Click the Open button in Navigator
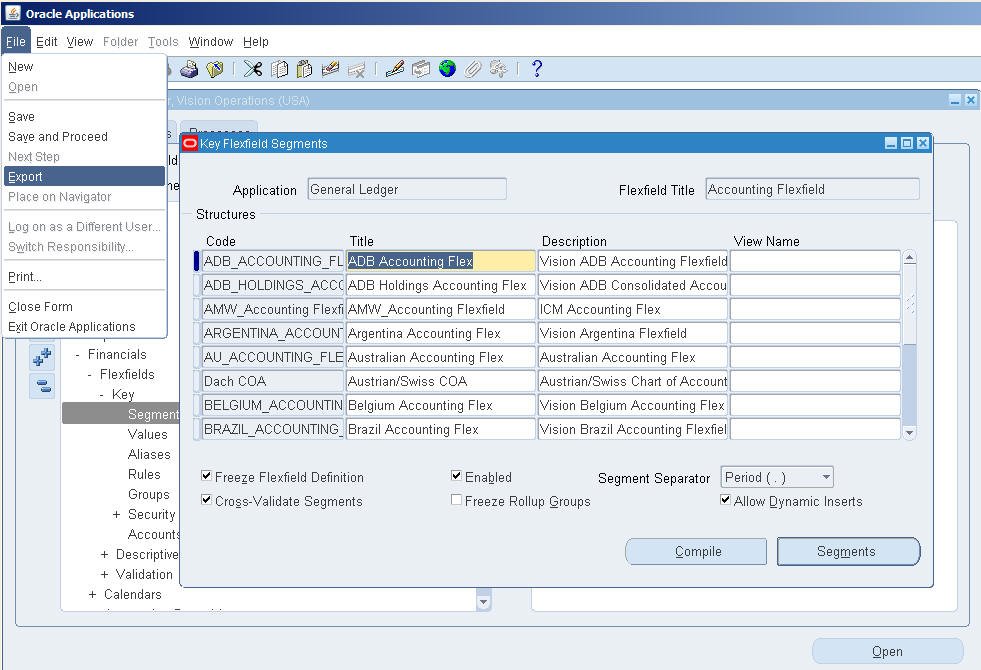The width and height of the screenshot is (981, 670). coord(887,651)
